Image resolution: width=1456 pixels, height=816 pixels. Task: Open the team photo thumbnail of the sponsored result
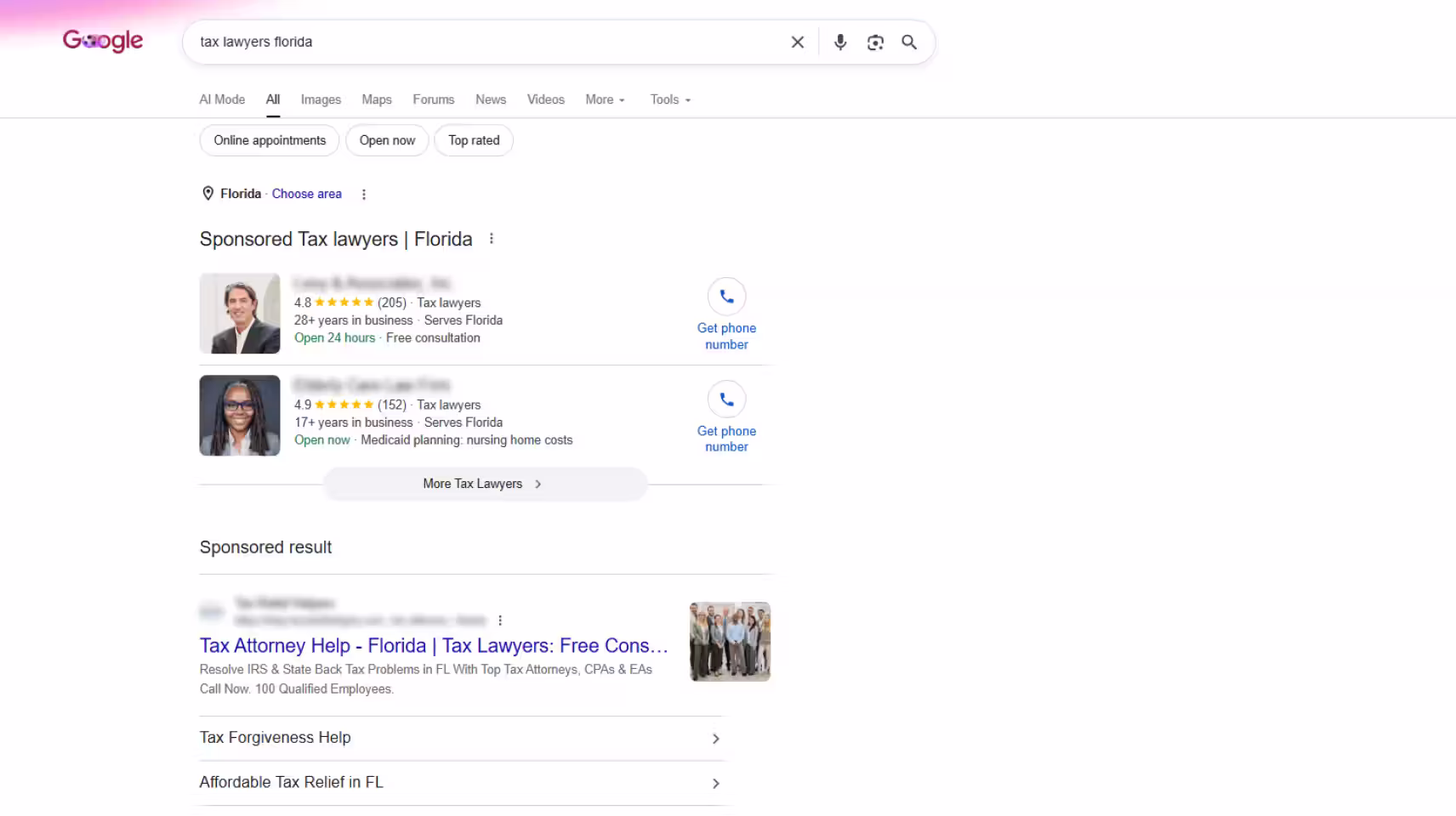click(x=730, y=642)
